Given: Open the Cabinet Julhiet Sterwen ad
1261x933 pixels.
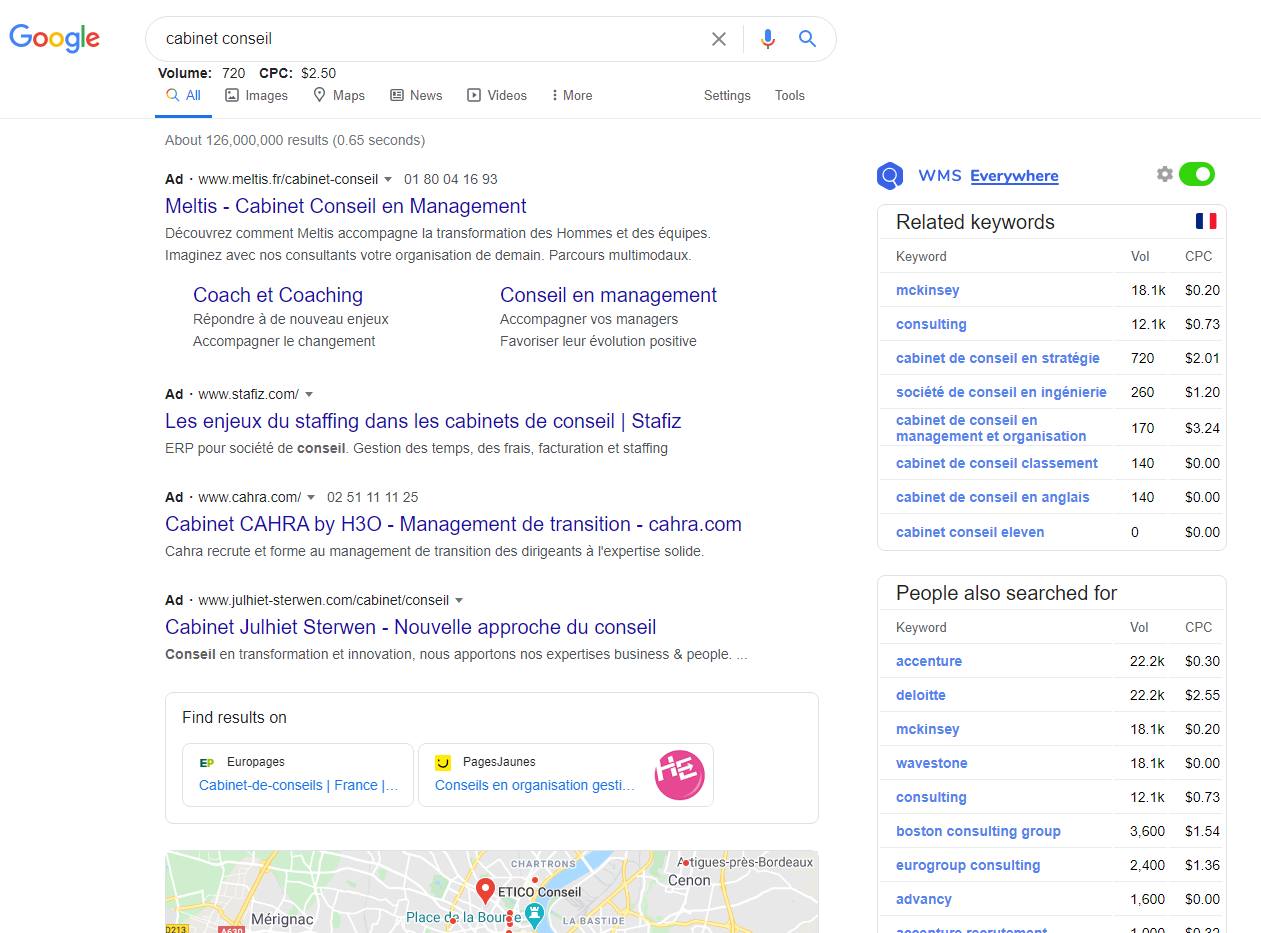Looking at the screenshot, I should point(411,627).
